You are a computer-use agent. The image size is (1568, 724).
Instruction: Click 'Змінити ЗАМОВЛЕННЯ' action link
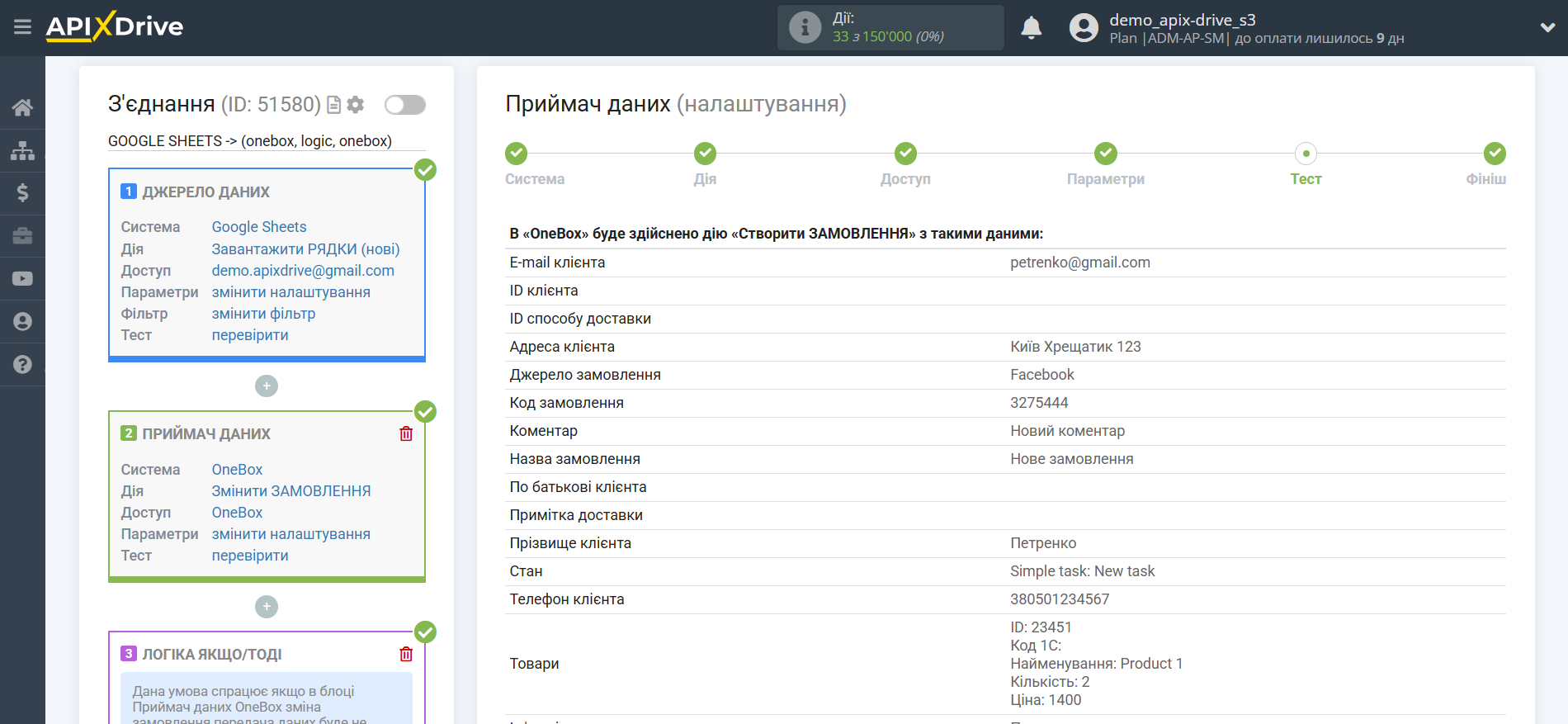291,491
